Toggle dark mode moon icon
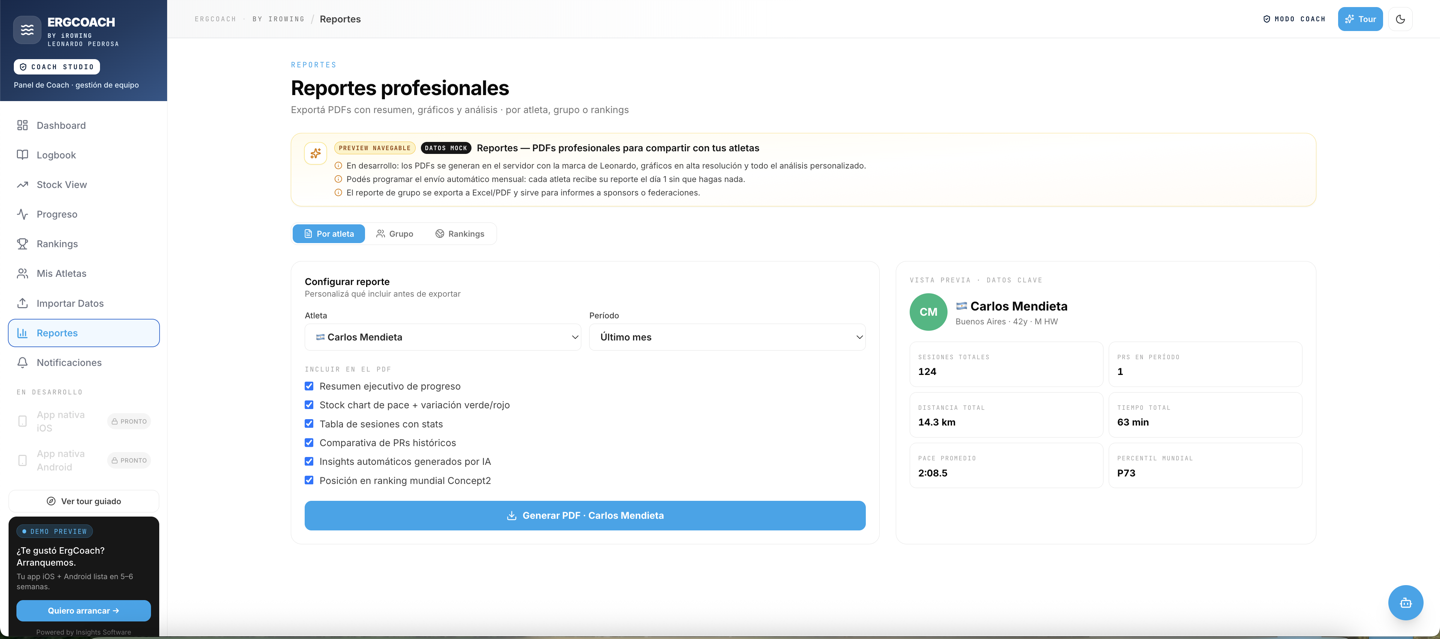The height and width of the screenshot is (639, 1440). coord(1400,19)
